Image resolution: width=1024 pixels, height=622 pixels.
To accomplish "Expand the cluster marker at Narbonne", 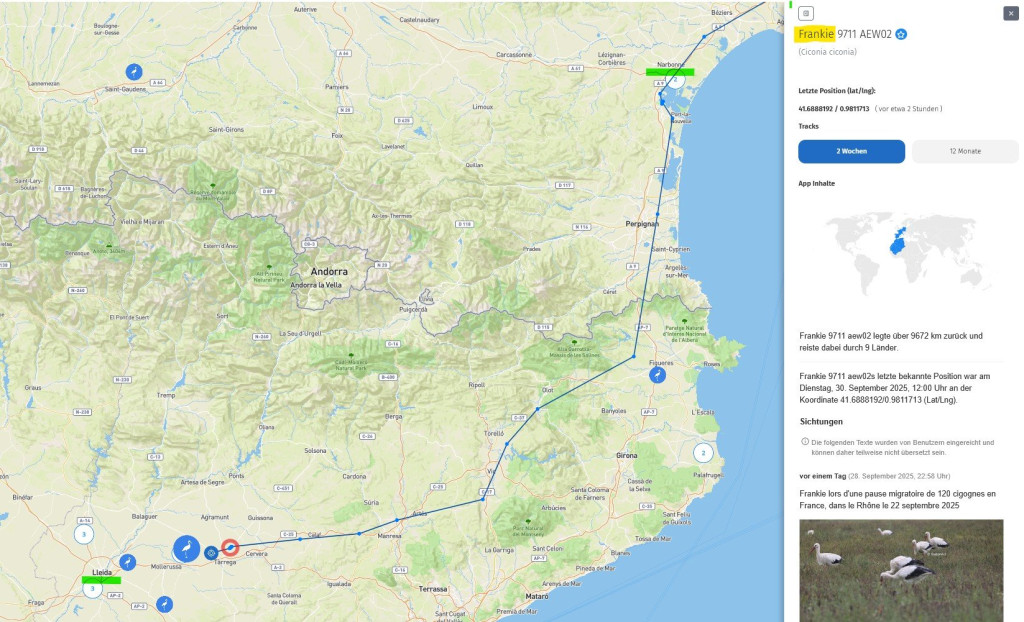I will 675,80.
